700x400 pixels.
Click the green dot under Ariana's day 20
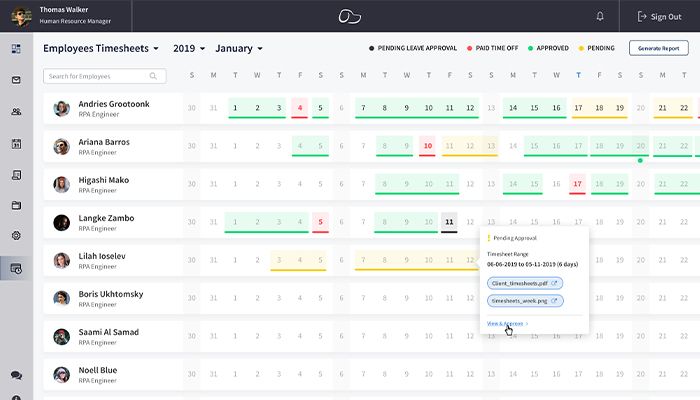point(640,160)
